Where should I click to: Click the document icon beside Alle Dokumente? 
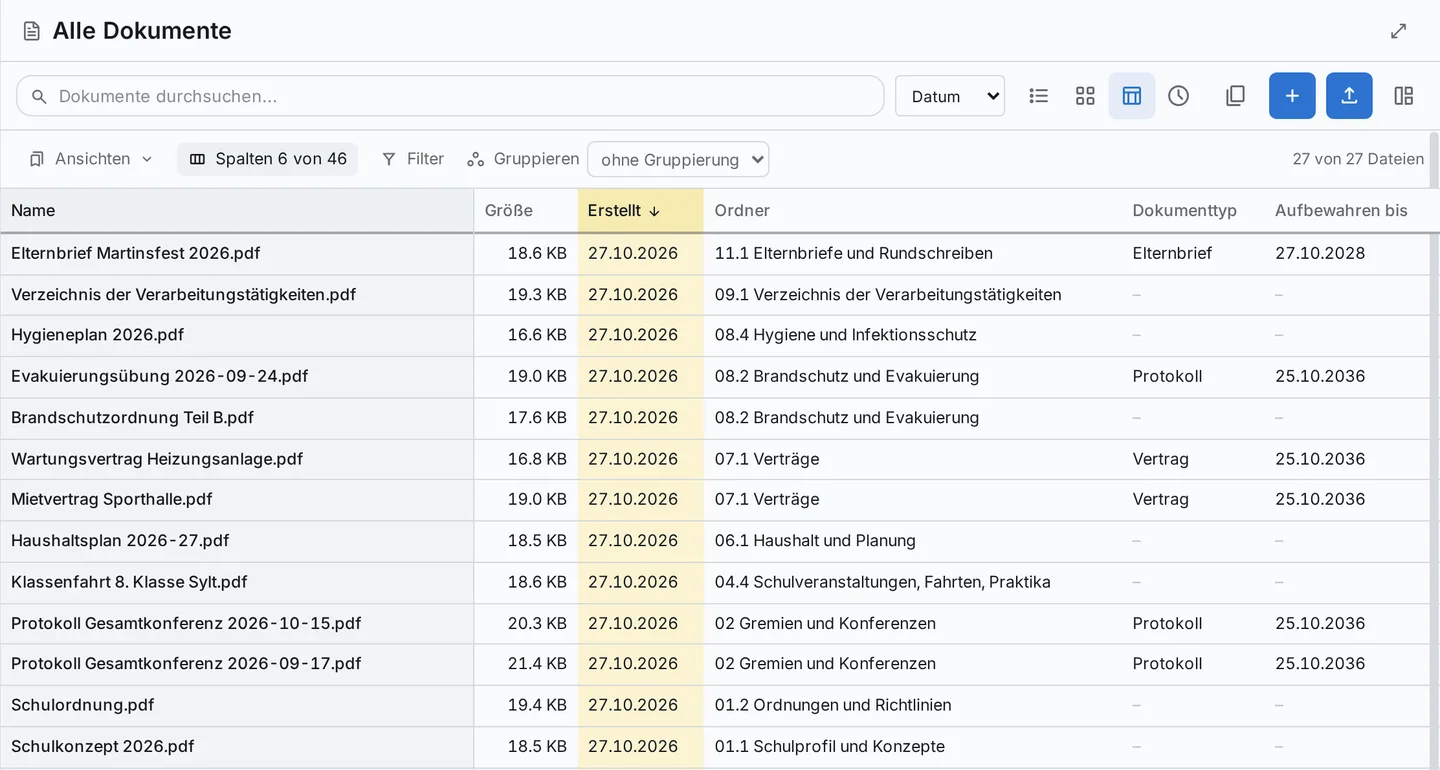[32, 31]
